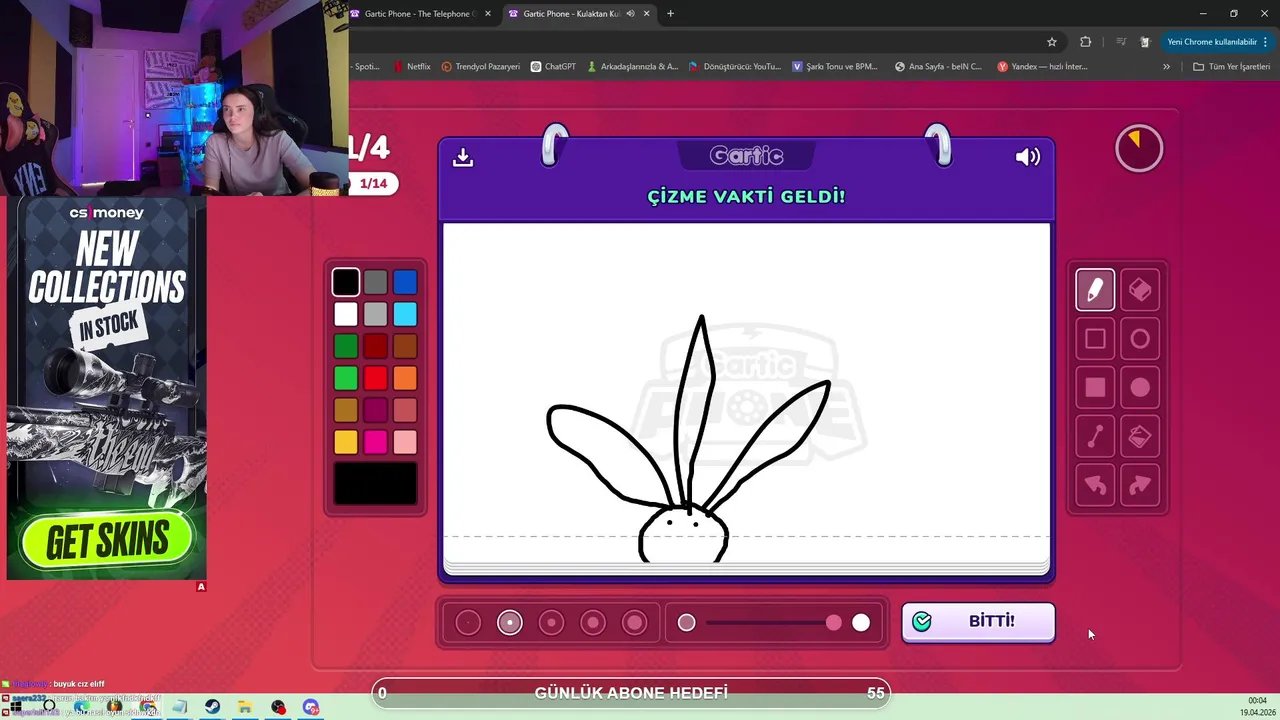Open the 'Dönüştürücü: YouTu...' bookmark
The width and height of the screenshot is (1280, 720).
(x=734, y=67)
